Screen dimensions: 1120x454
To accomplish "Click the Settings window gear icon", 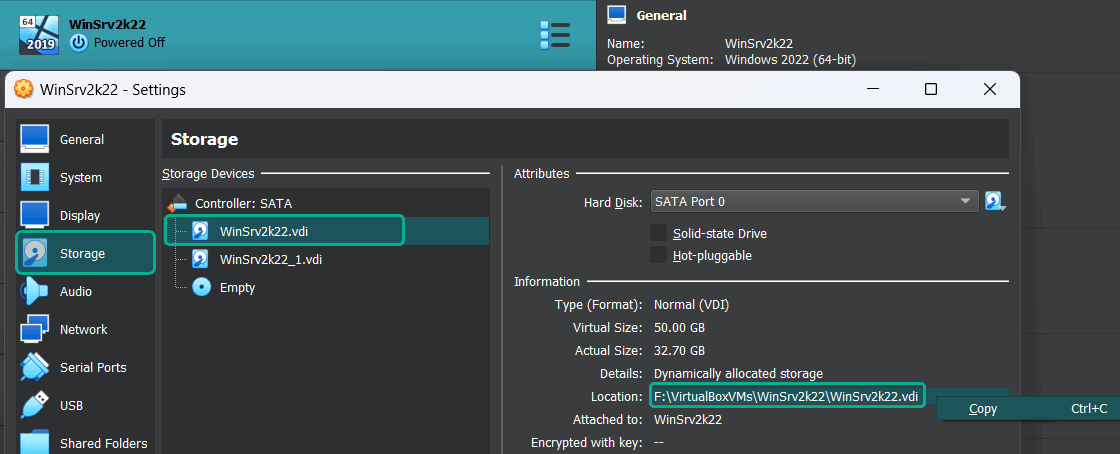I will [x=24, y=89].
